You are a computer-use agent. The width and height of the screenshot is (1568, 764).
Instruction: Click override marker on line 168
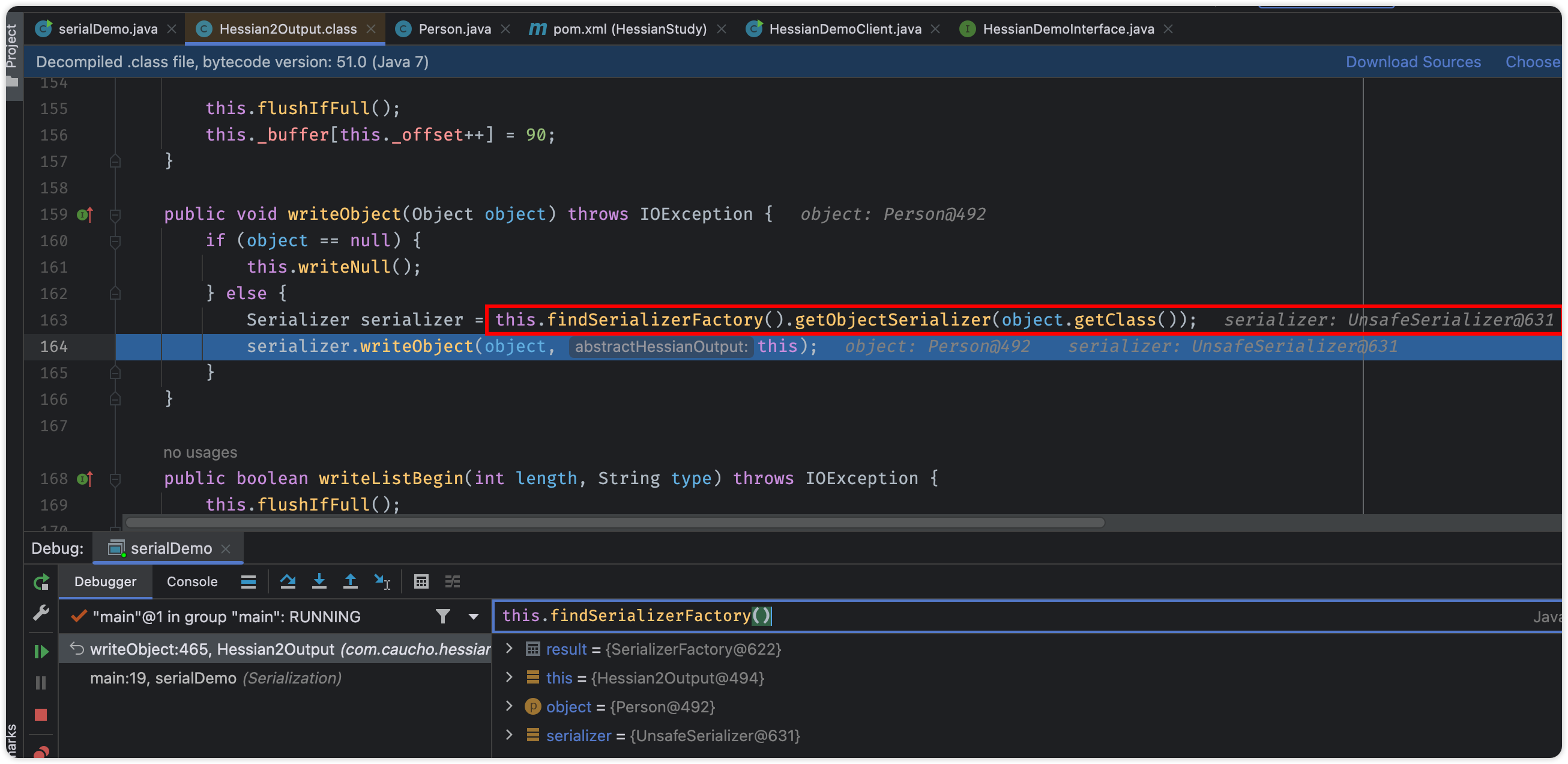click(85, 479)
